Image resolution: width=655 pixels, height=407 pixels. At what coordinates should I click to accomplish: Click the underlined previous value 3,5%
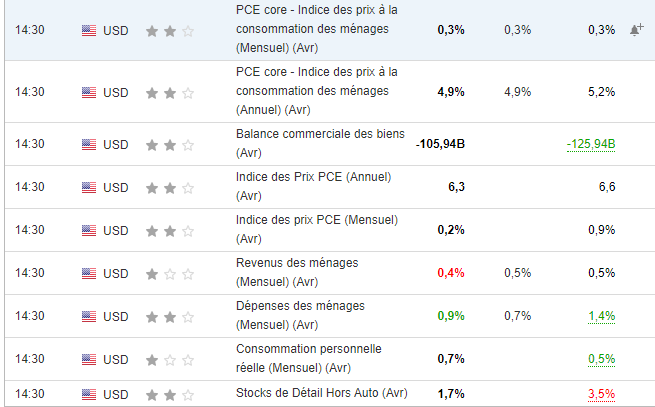601,393
